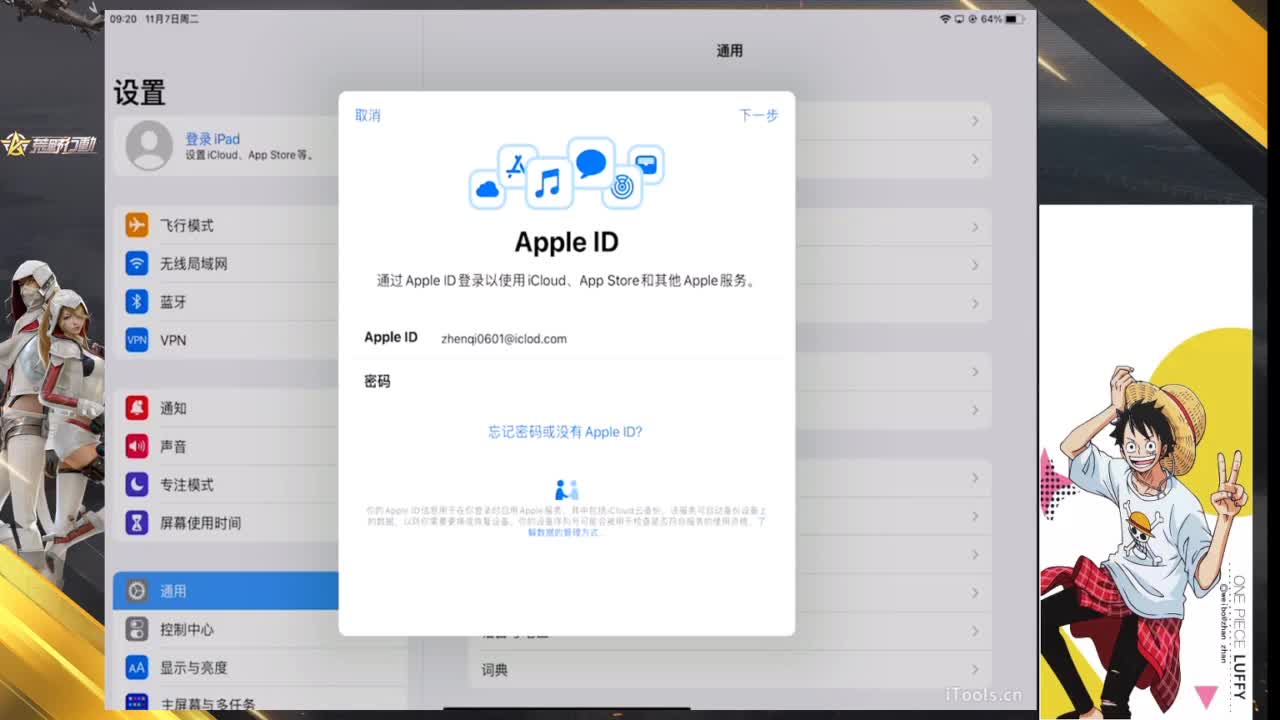Tap the Notifications (通知) bell icon

coord(137,408)
